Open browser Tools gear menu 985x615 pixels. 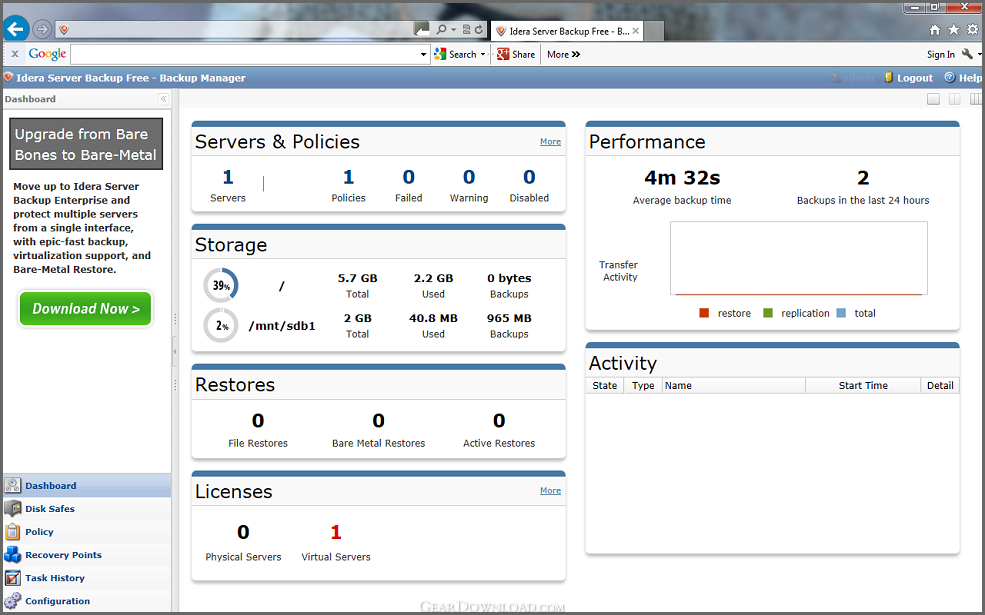(972, 30)
